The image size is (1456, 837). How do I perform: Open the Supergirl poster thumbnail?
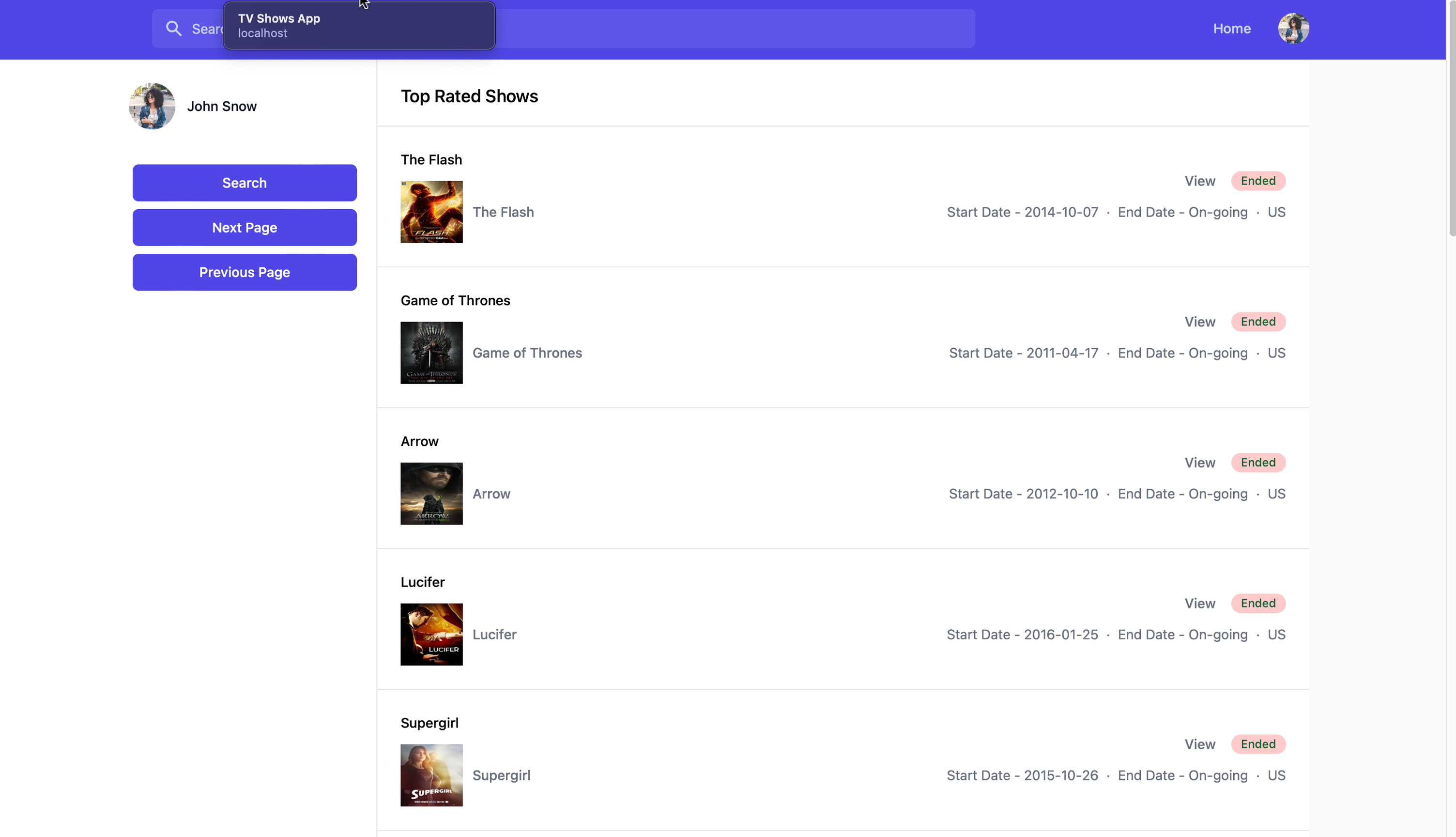click(431, 775)
